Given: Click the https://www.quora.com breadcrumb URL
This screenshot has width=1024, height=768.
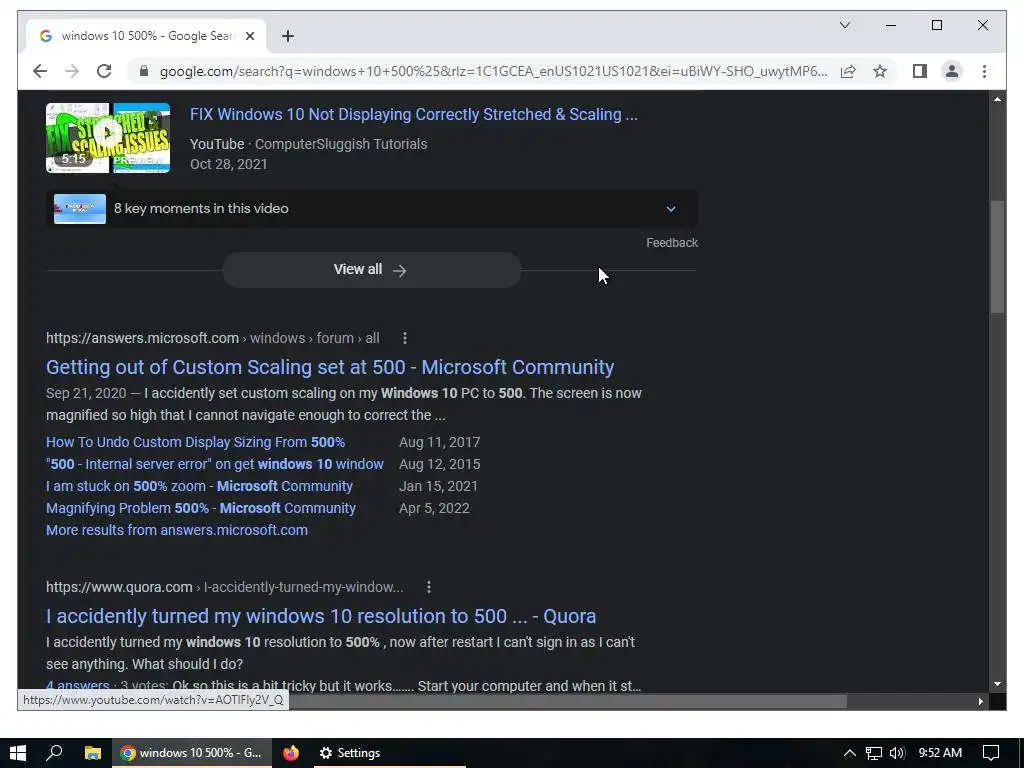Looking at the screenshot, I should pos(119,587).
